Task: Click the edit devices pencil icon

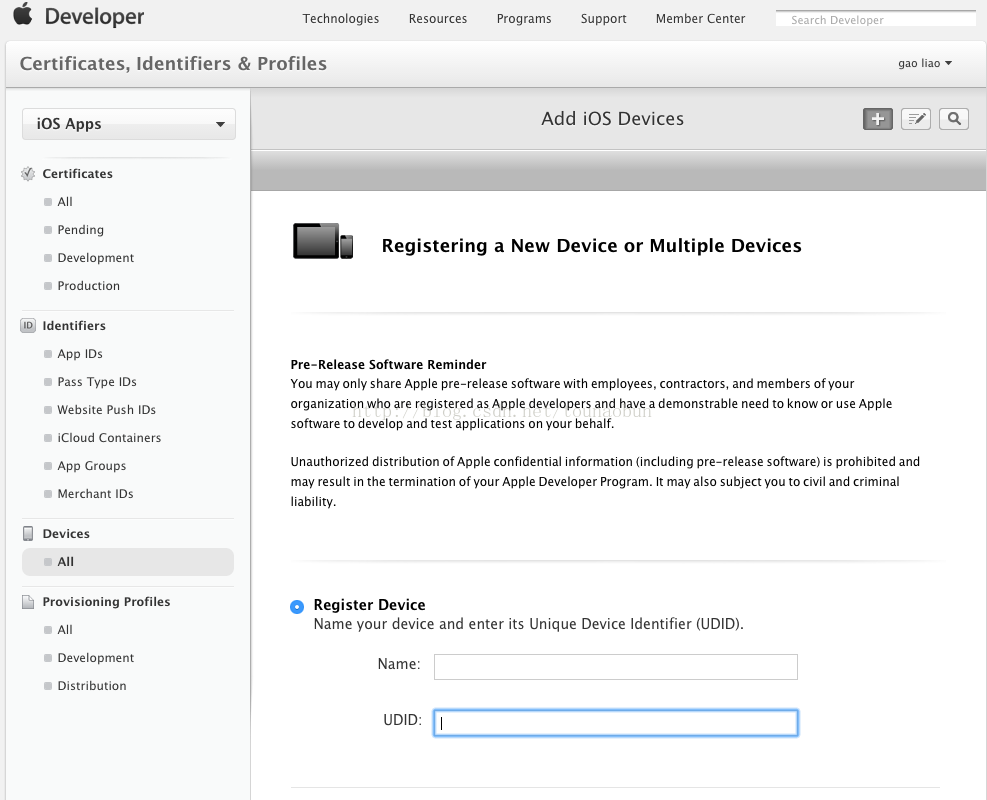Action: tap(916, 119)
